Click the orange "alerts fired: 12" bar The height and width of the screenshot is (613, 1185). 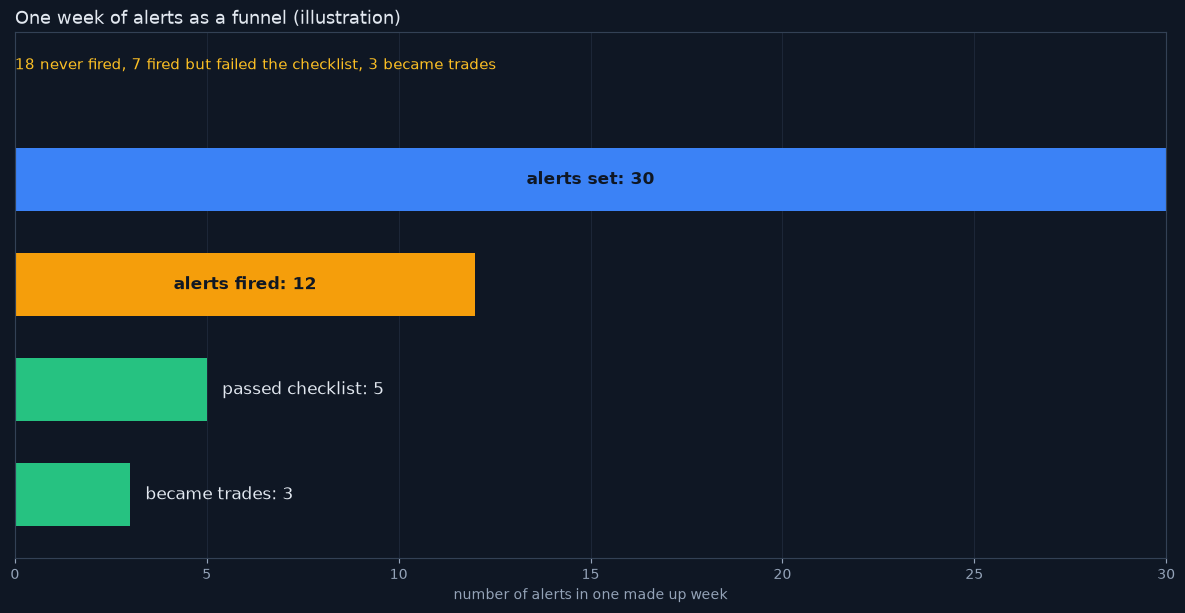pyautogui.click(x=245, y=284)
